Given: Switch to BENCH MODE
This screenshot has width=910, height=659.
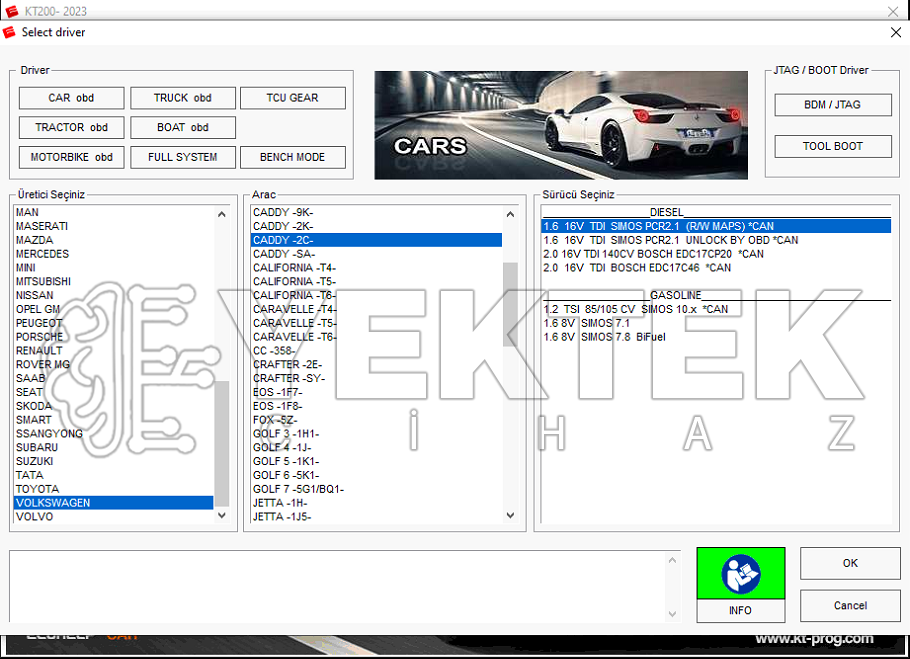Looking at the screenshot, I should tap(292, 157).
